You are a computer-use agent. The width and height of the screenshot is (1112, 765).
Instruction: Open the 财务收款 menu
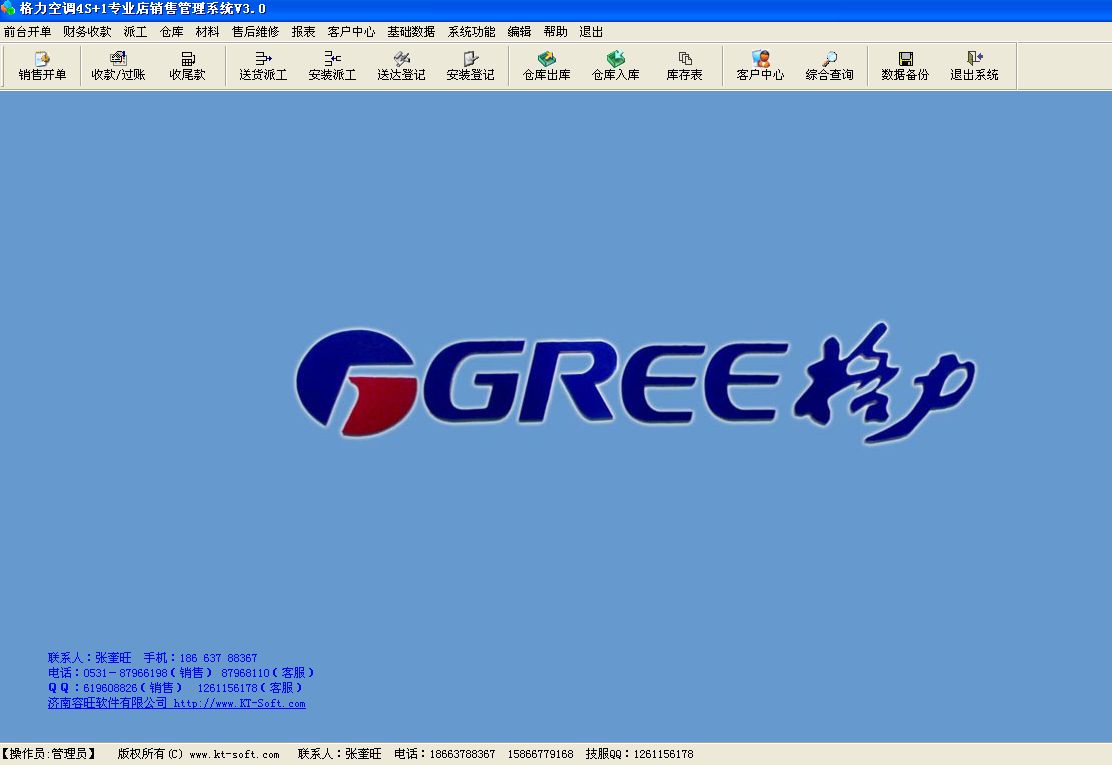tap(87, 32)
